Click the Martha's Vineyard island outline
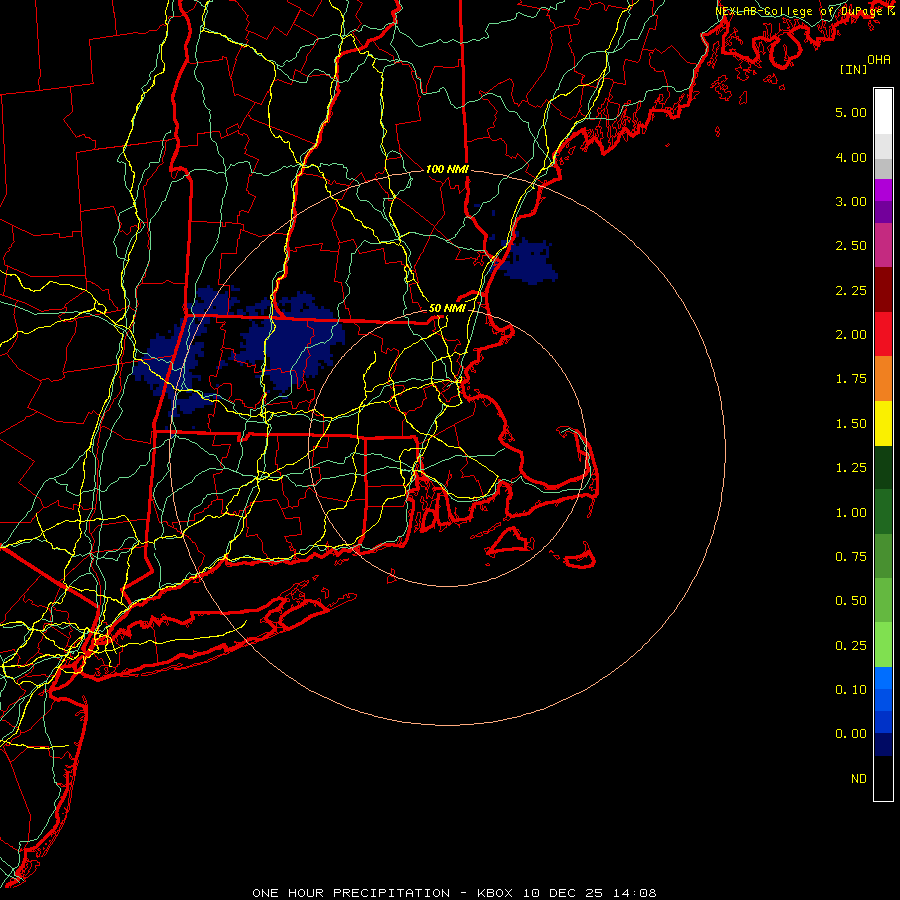Screen dimensions: 900x900 510,541
